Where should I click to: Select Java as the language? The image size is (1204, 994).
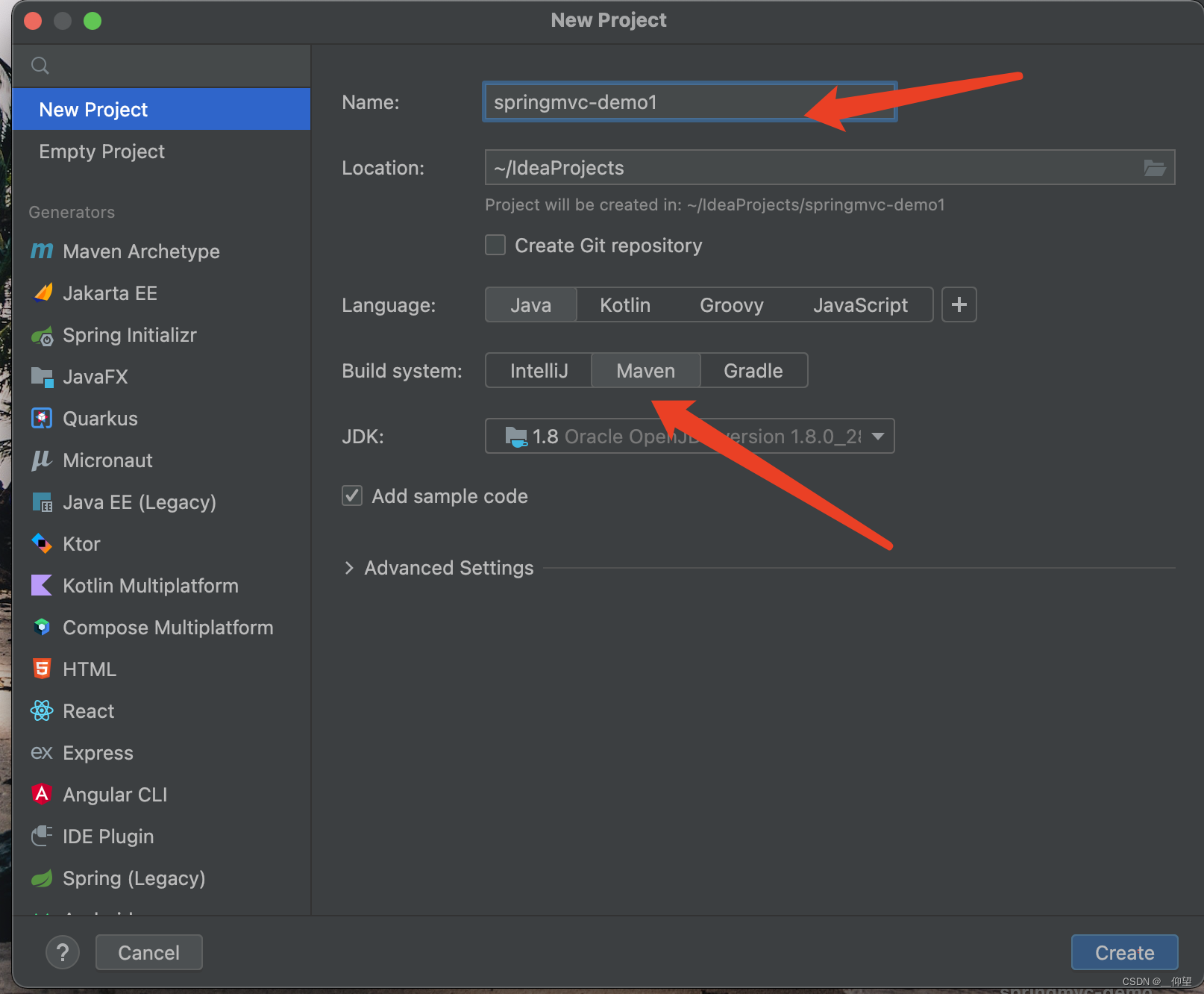[x=531, y=305]
